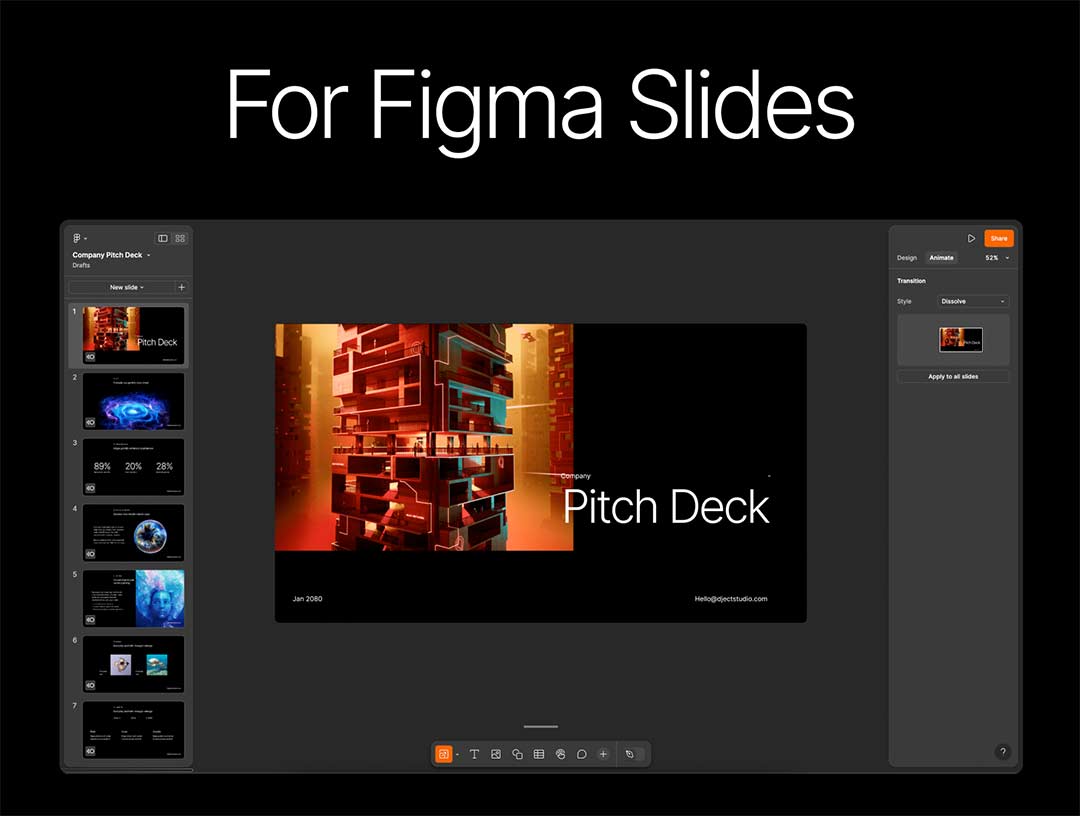Screen dimensions: 1080x816
Task: Click the plus button beside New slide
Action: (181, 287)
